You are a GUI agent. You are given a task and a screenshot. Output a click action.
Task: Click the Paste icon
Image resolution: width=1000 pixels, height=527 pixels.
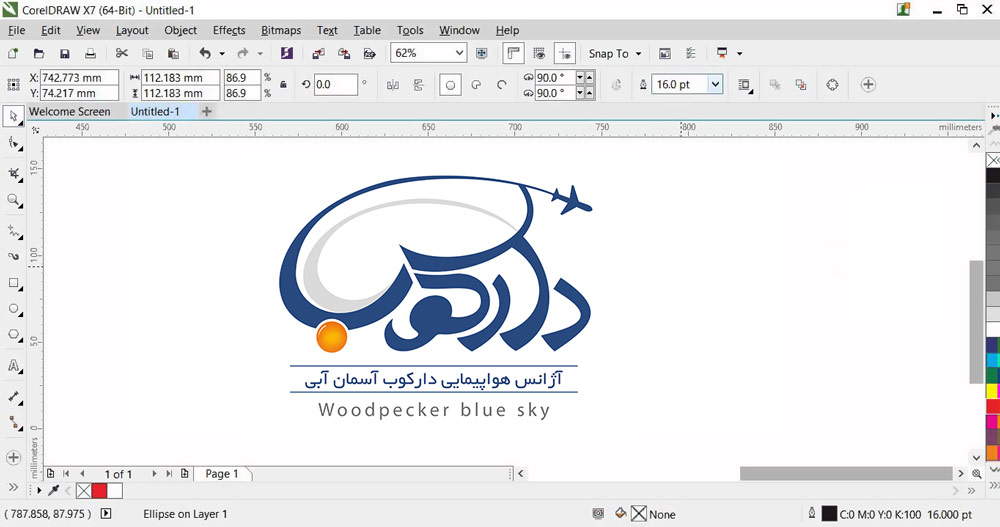coord(173,54)
